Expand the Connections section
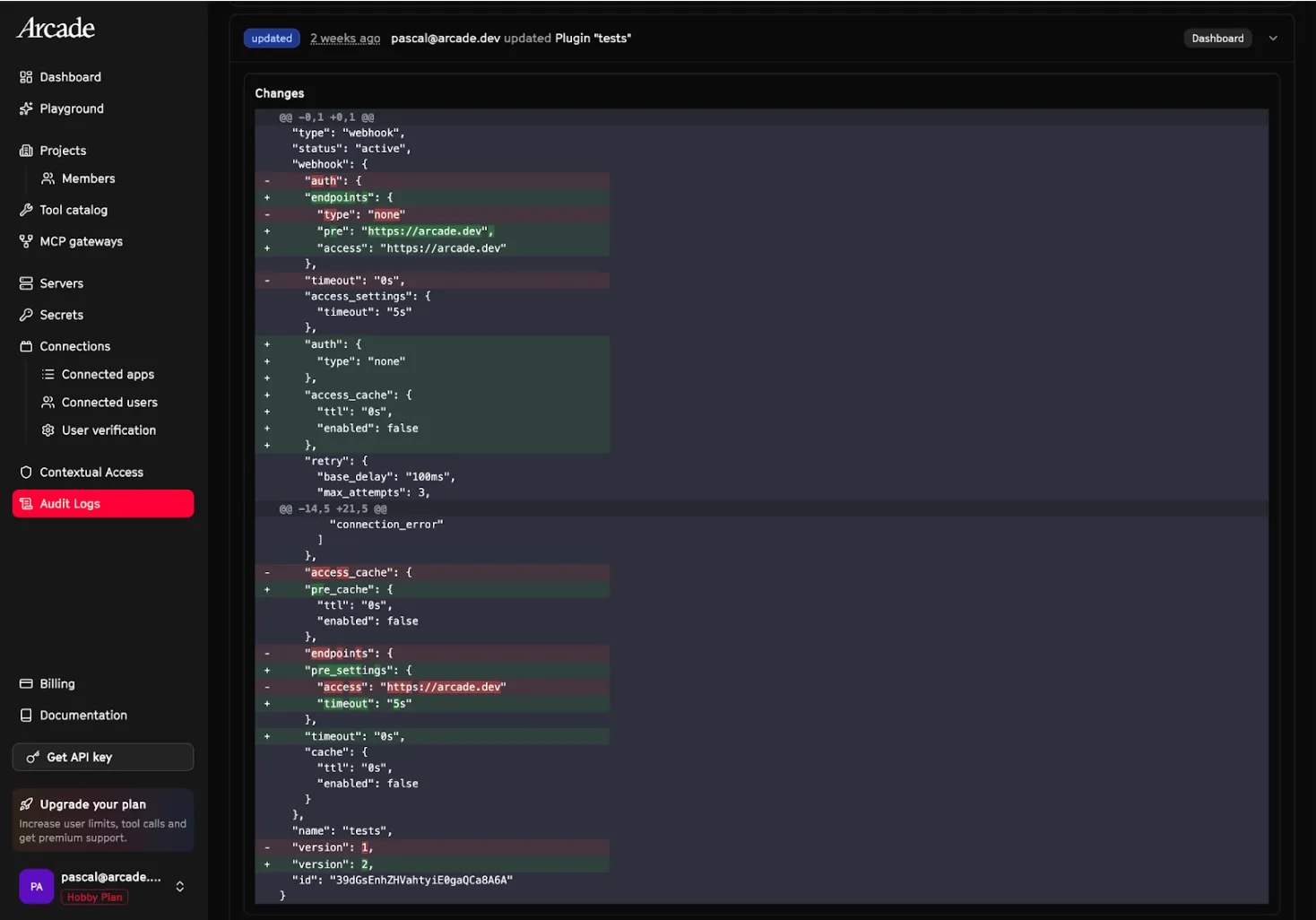The height and width of the screenshot is (920, 1316). [x=74, y=345]
